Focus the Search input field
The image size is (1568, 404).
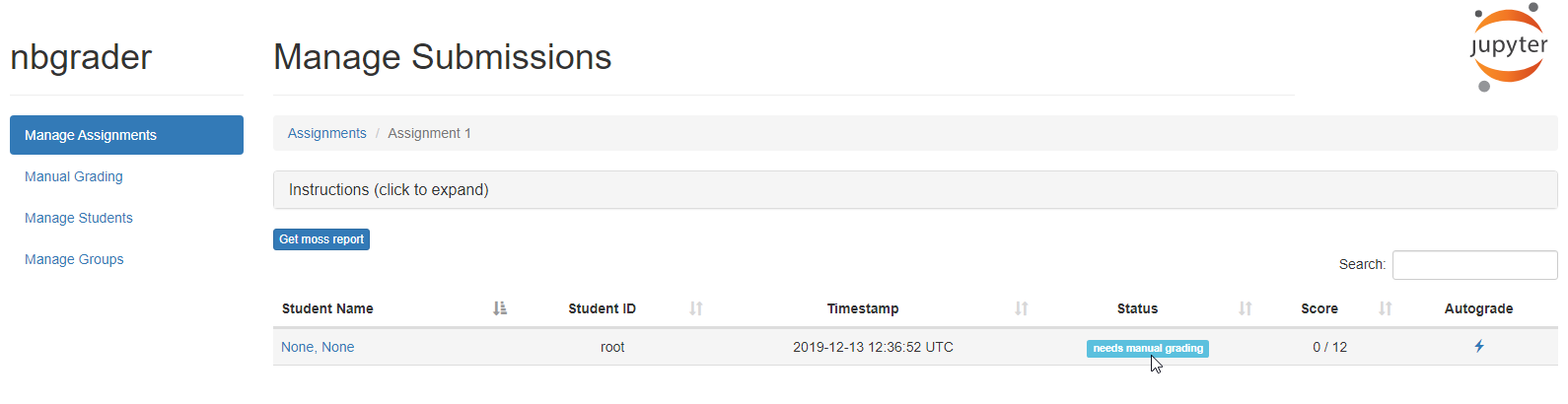pos(1475,265)
